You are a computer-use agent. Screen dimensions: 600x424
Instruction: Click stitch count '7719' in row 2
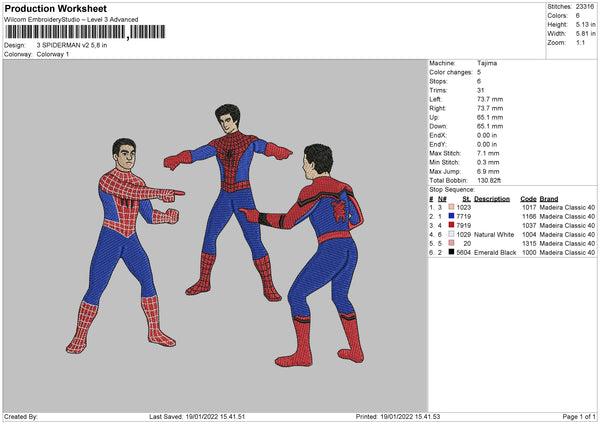coord(463,217)
